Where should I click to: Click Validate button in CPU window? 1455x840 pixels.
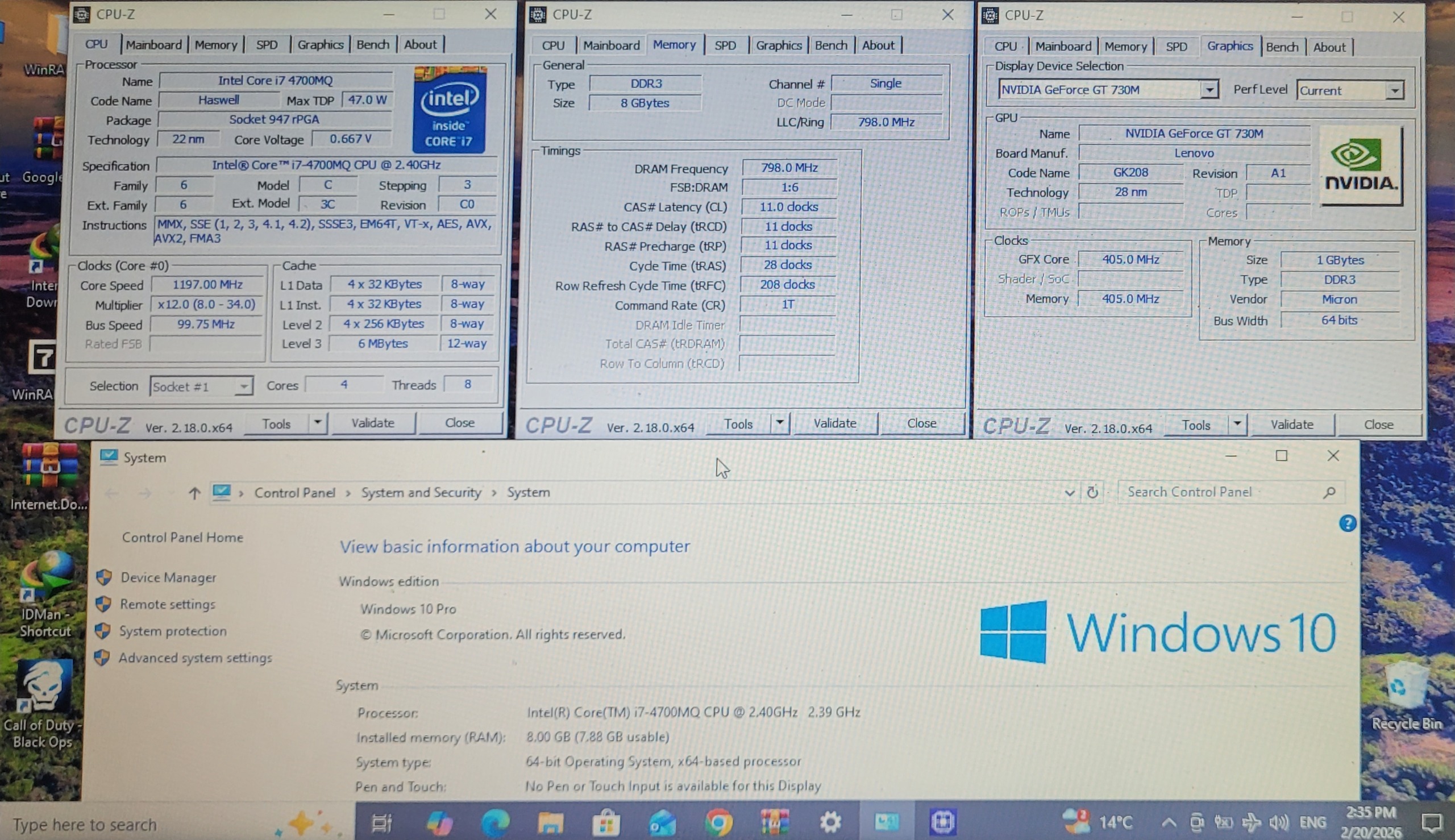[373, 423]
